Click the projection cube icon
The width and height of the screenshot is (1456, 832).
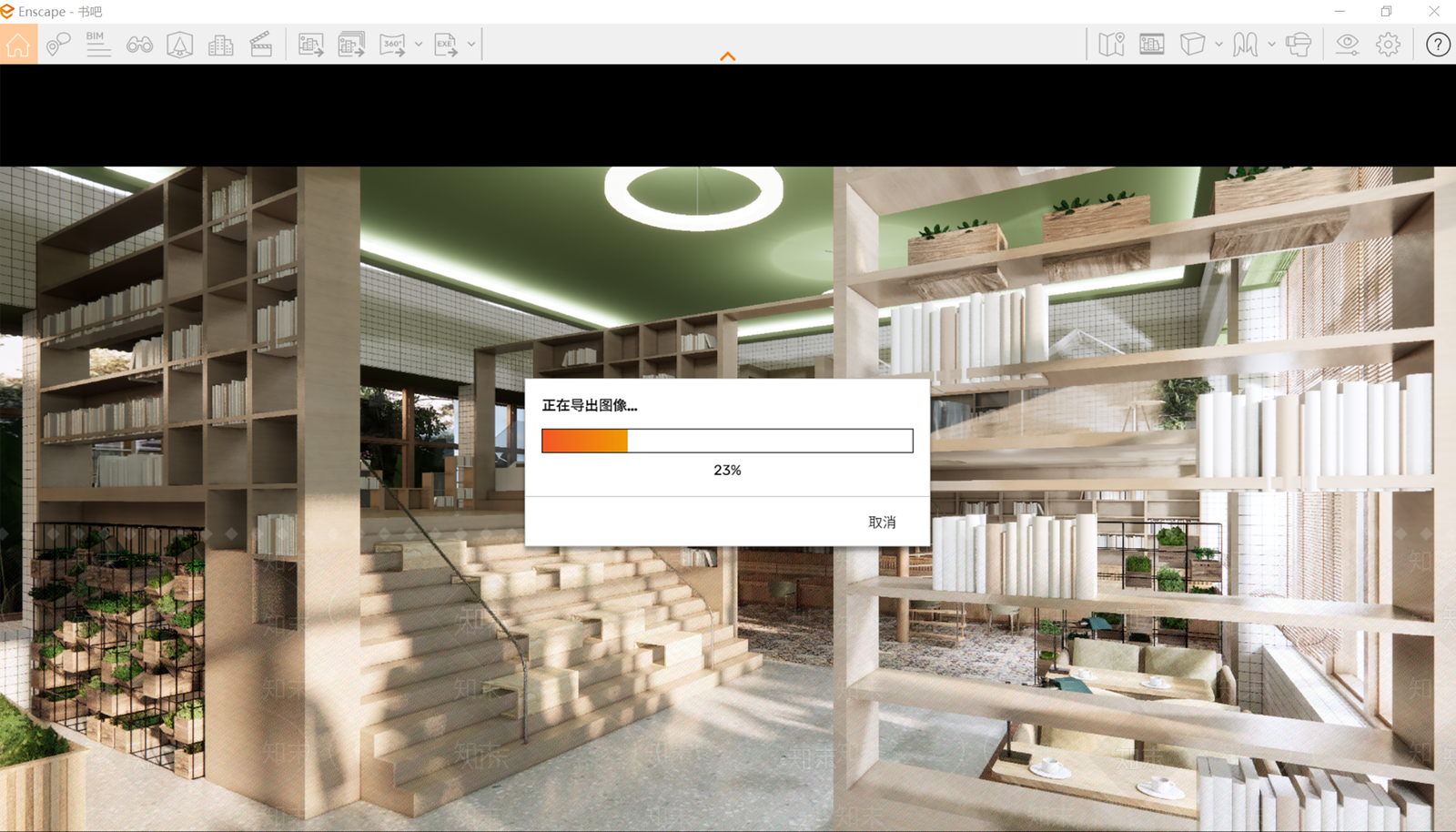coord(1192,45)
